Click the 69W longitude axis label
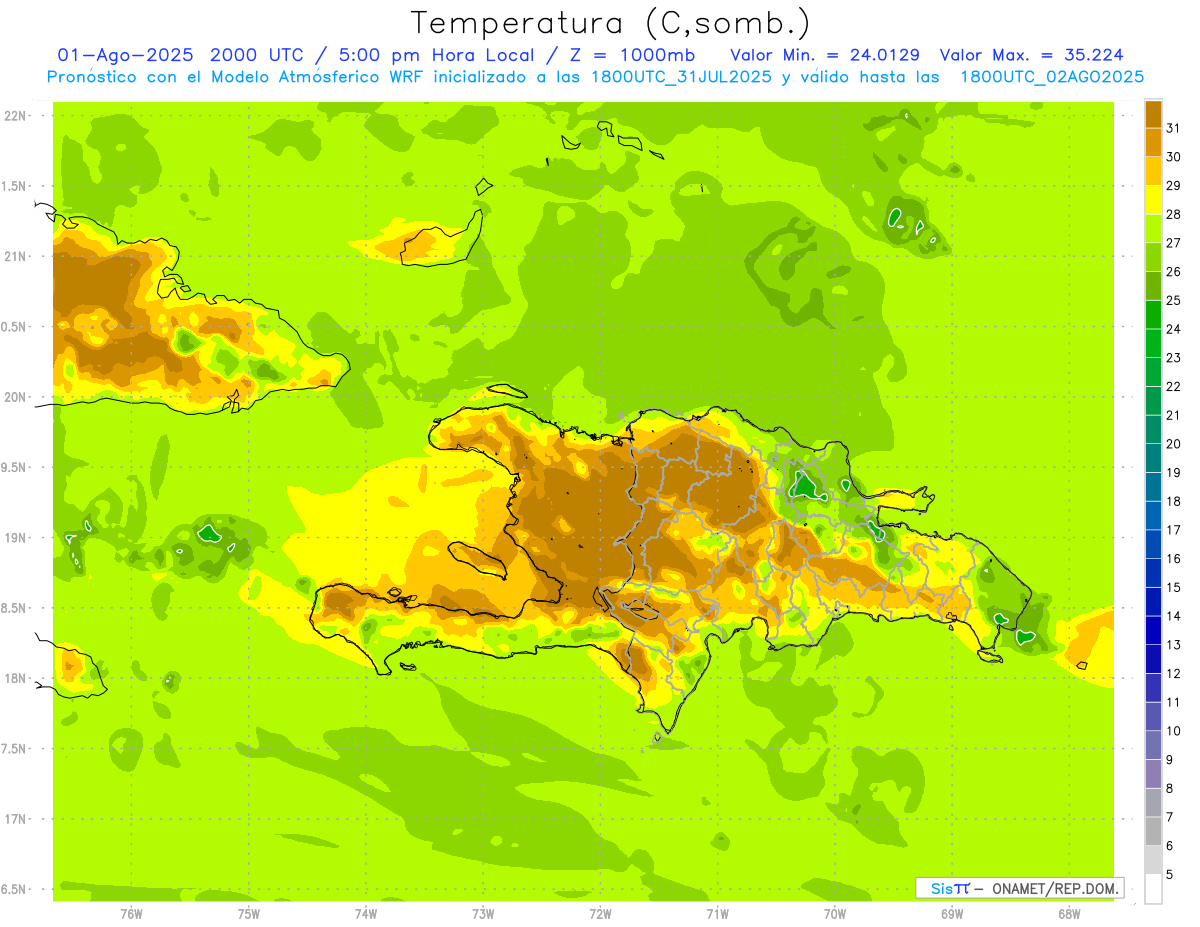 coord(952,914)
